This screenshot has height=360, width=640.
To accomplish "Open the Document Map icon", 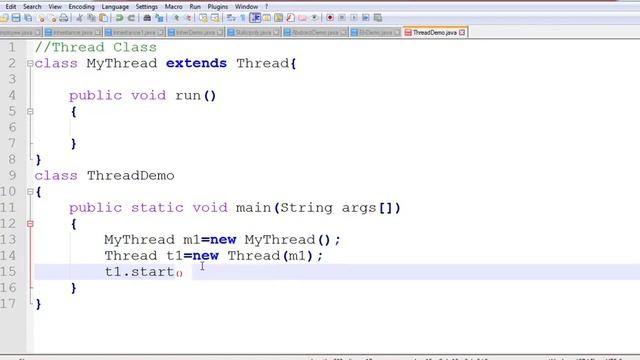I will 278,18.
